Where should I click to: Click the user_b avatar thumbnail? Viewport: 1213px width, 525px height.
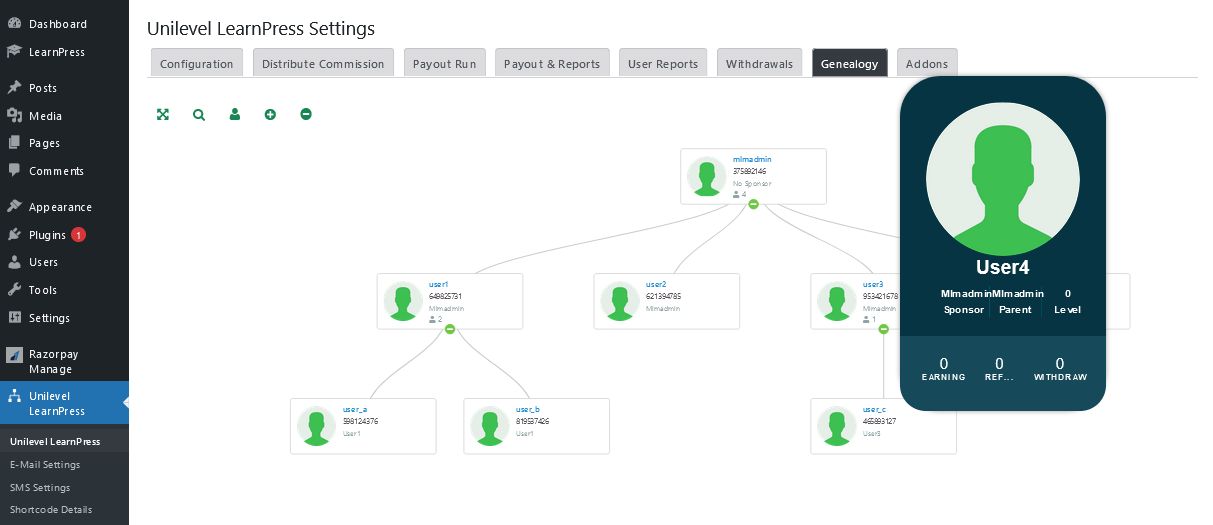point(490,426)
